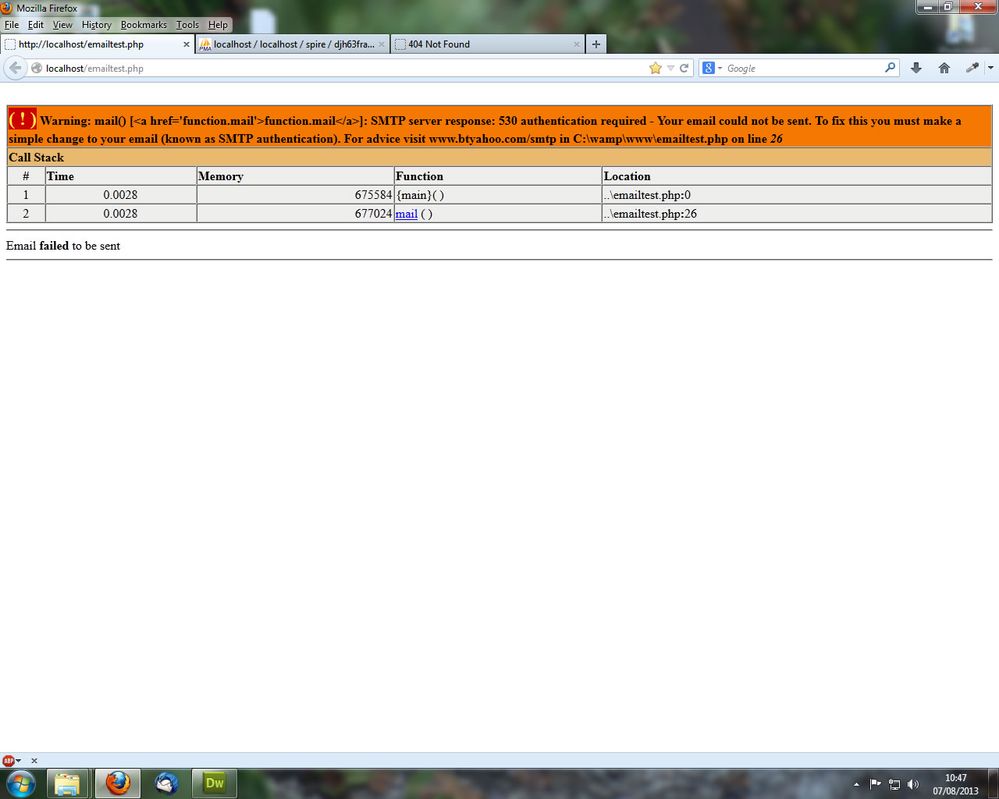The image size is (999, 799).
Task: Click the 'Email failed to be sent' text
Action: [63, 246]
